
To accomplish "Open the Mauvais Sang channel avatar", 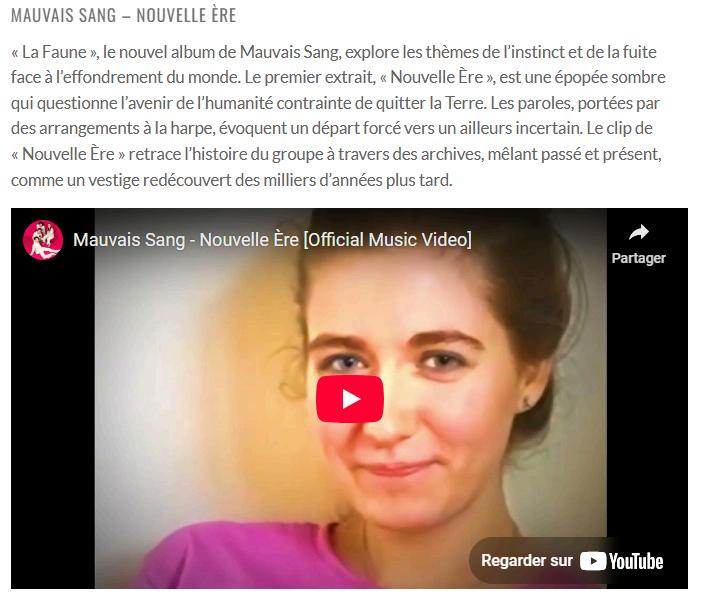I will [43, 240].
